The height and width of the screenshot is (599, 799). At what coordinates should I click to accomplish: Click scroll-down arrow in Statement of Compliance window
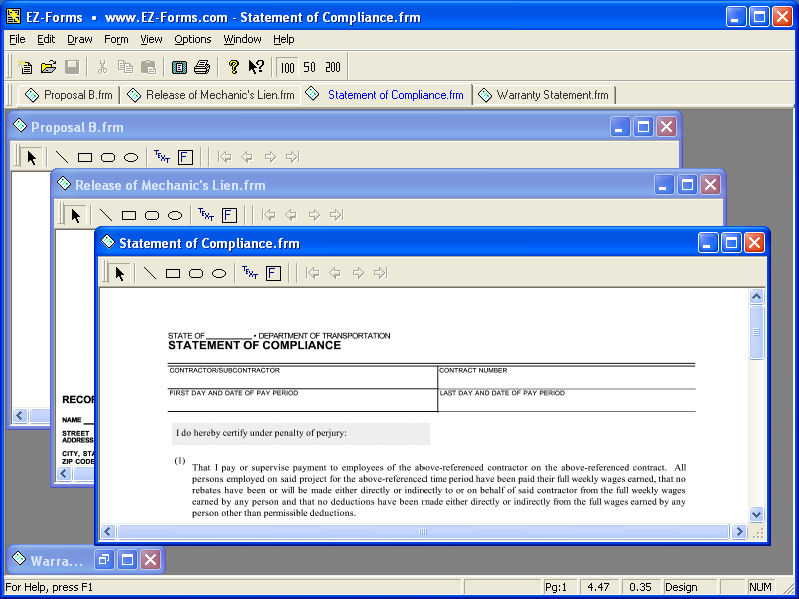click(756, 514)
